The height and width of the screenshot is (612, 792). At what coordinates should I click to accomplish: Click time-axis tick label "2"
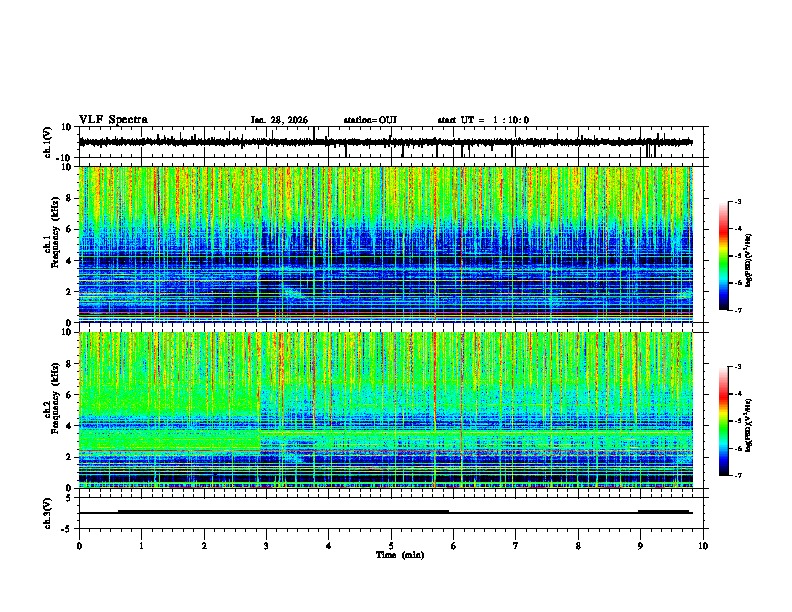pyautogui.click(x=204, y=546)
